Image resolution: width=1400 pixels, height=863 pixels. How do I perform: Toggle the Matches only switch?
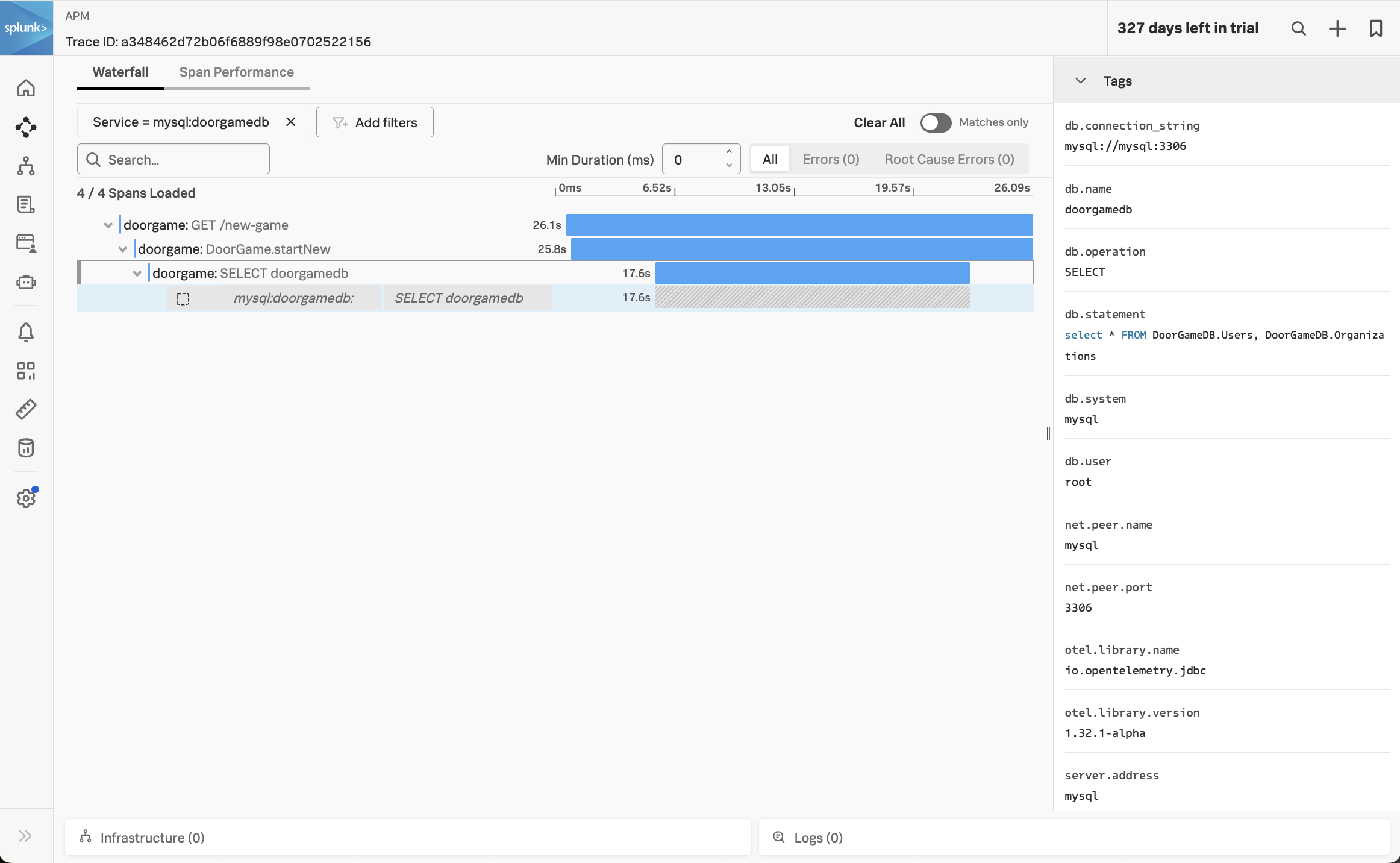pyautogui.click(x=935, y=122)
